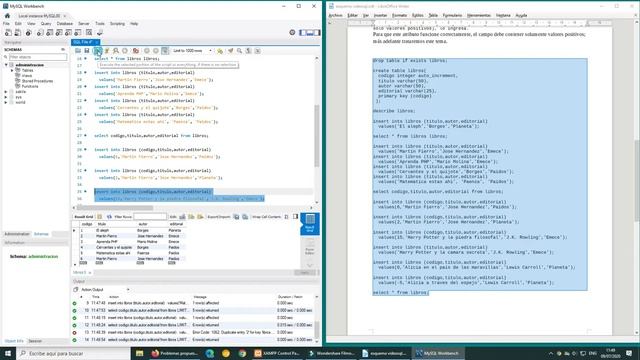Click the create stored procedure icon
The image size is (640, 360).
[68, 33]
